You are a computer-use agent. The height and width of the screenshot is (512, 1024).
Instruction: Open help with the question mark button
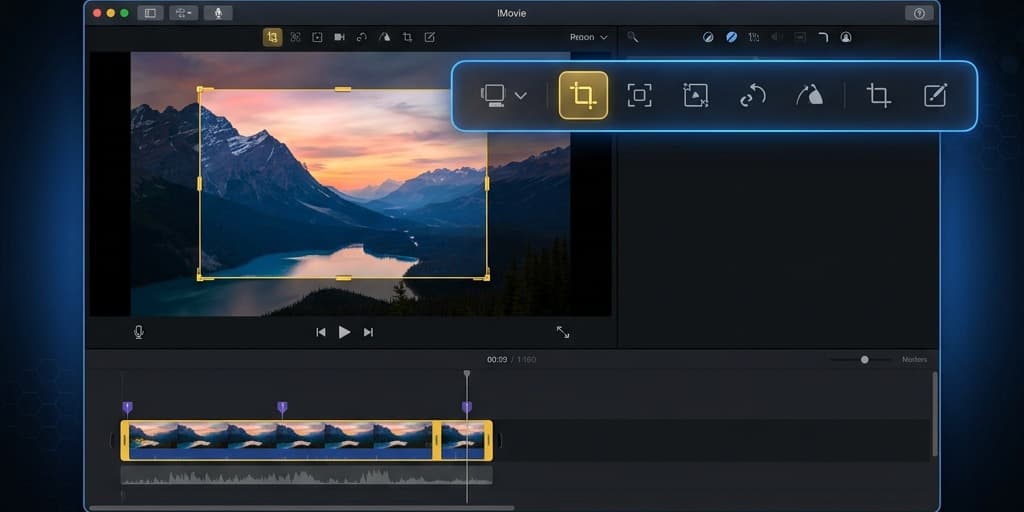(x=920, y=13)
